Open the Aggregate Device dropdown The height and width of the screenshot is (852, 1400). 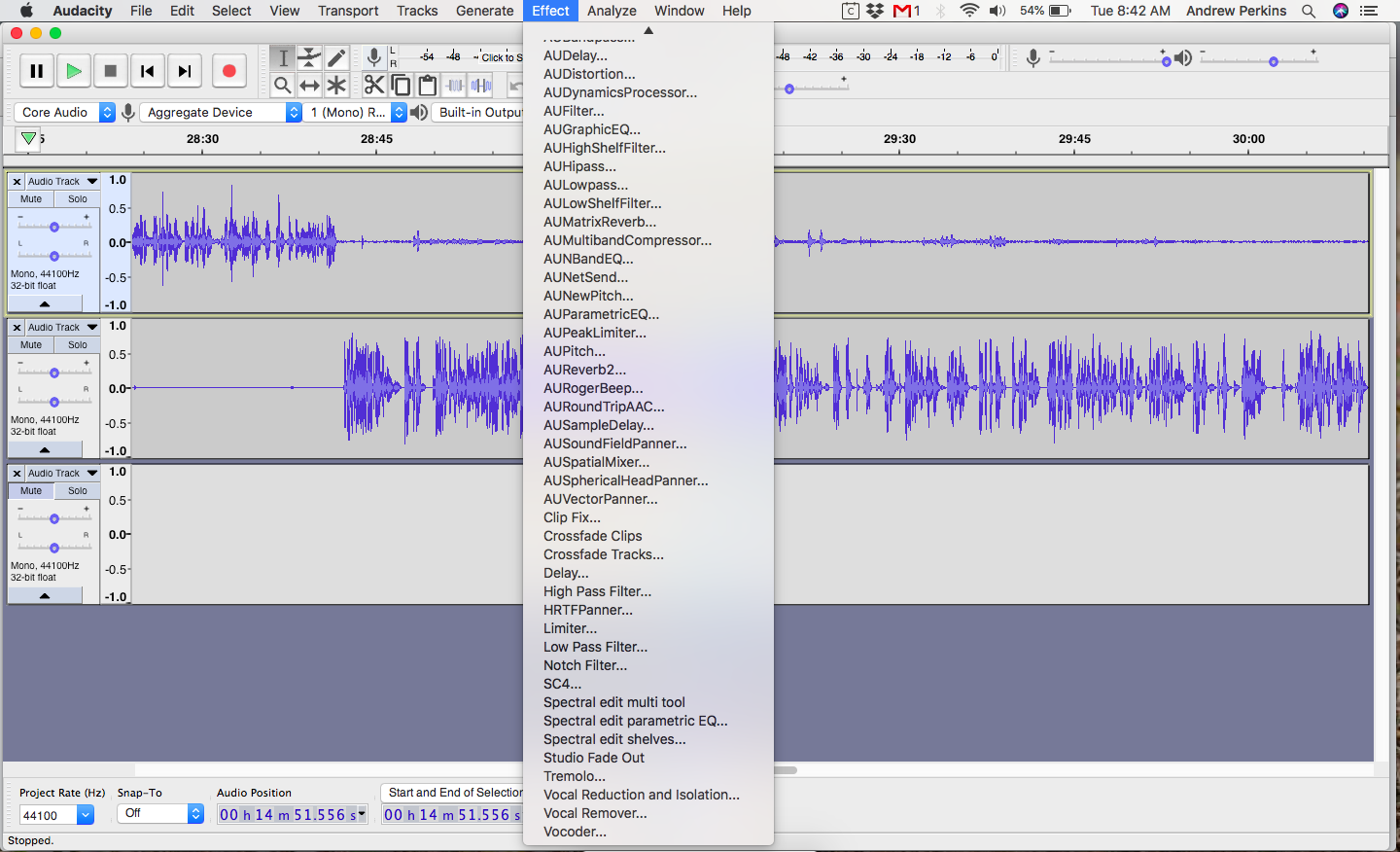pyautogui.click(x=219, y=112)
